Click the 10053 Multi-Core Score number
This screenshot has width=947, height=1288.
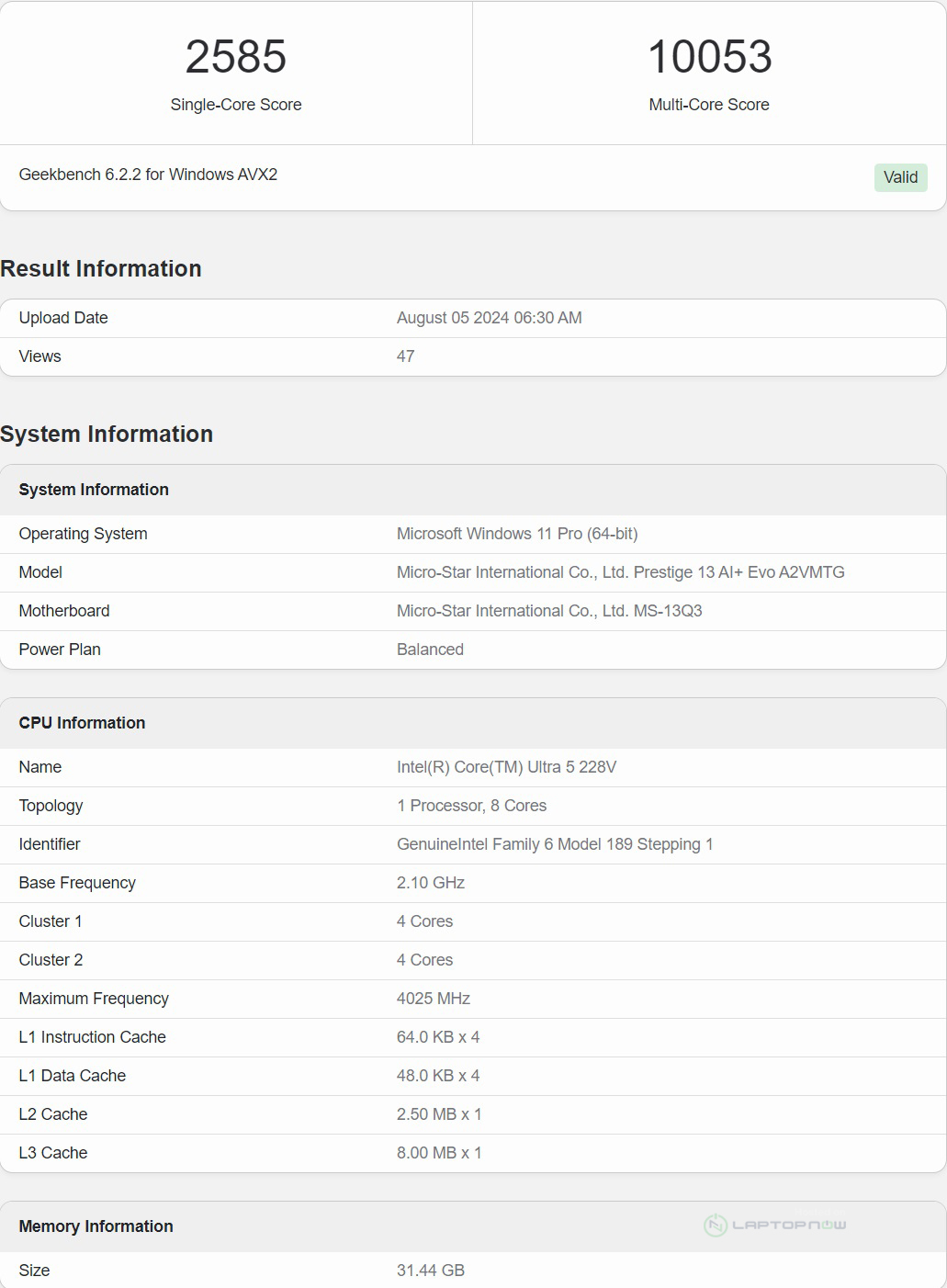point(709,57)
